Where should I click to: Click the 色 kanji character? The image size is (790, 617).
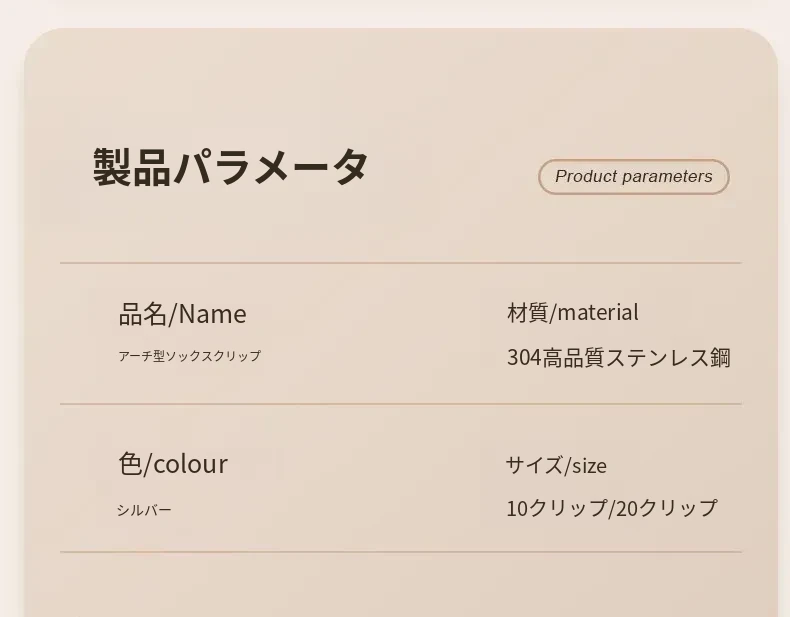tap(130, 464)
